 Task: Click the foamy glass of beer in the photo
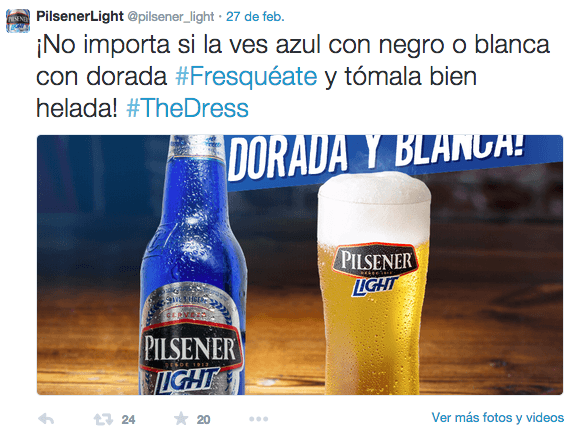coord(373,283)
